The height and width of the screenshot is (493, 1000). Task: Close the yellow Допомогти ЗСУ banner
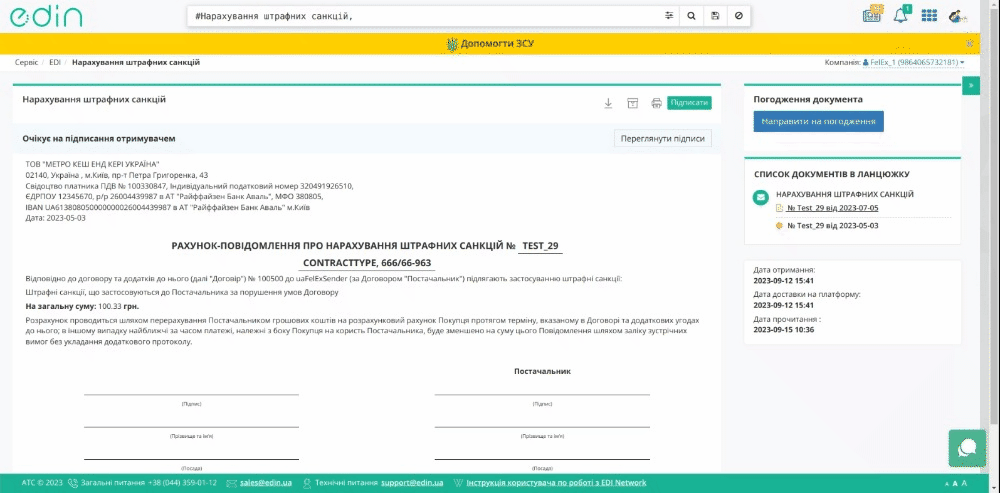point(970,43)
